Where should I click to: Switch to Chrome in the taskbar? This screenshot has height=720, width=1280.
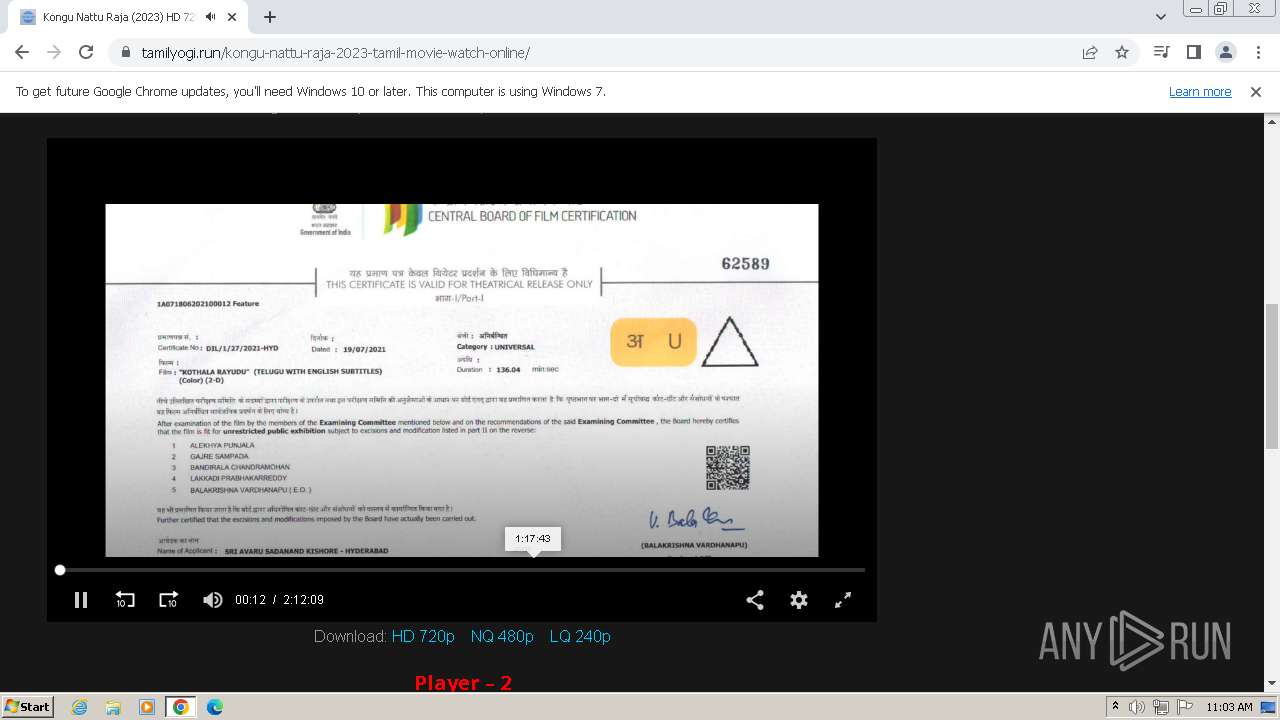click(181, 707)
